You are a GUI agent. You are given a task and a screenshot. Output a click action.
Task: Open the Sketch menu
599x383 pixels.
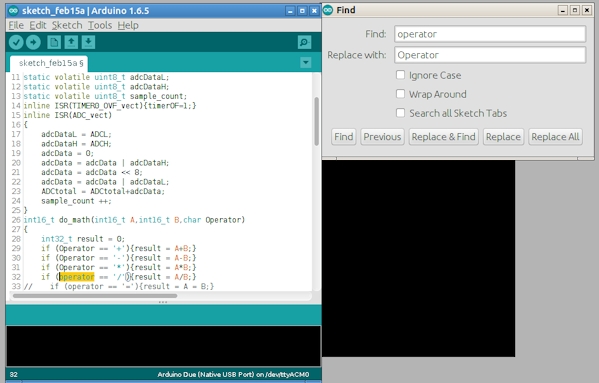click(x=67, y=25)
